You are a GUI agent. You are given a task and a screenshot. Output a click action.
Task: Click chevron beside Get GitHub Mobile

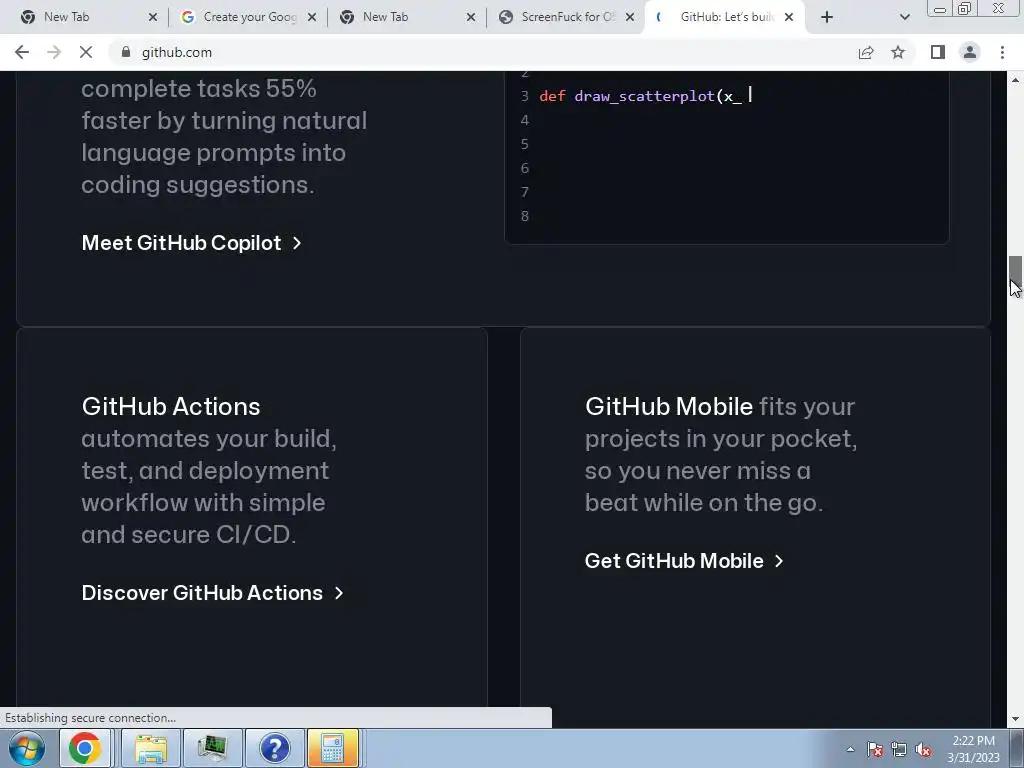(778, 561)
